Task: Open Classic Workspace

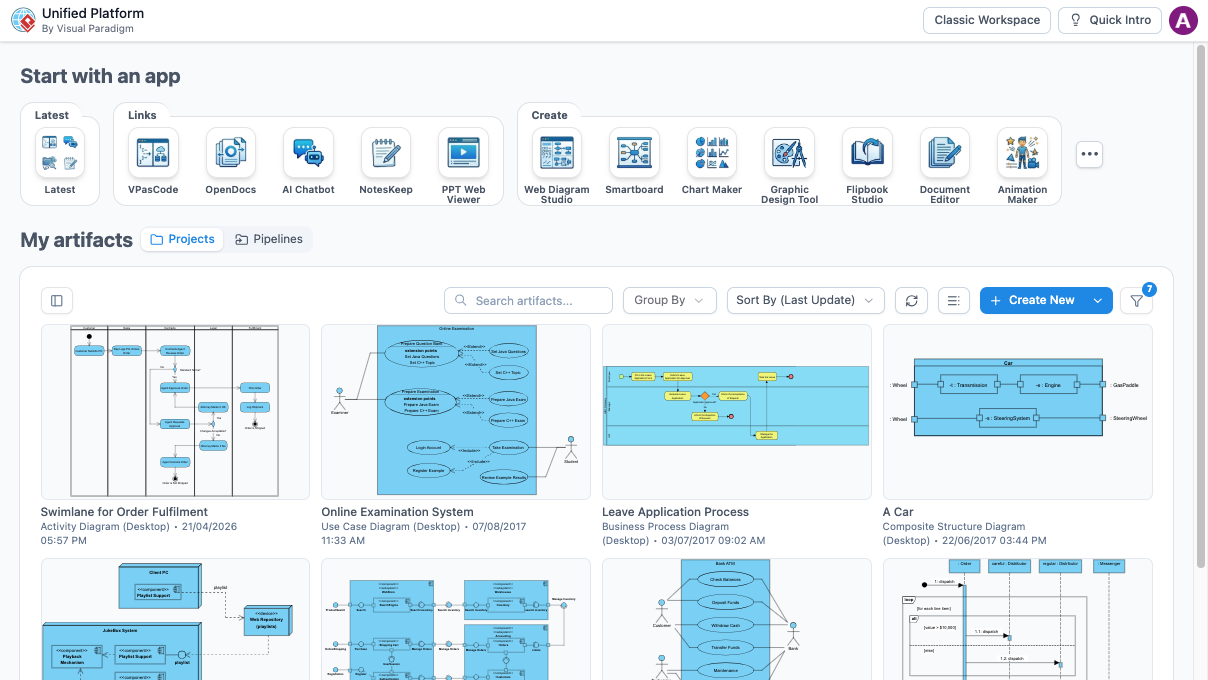Action: click(987, 20)
